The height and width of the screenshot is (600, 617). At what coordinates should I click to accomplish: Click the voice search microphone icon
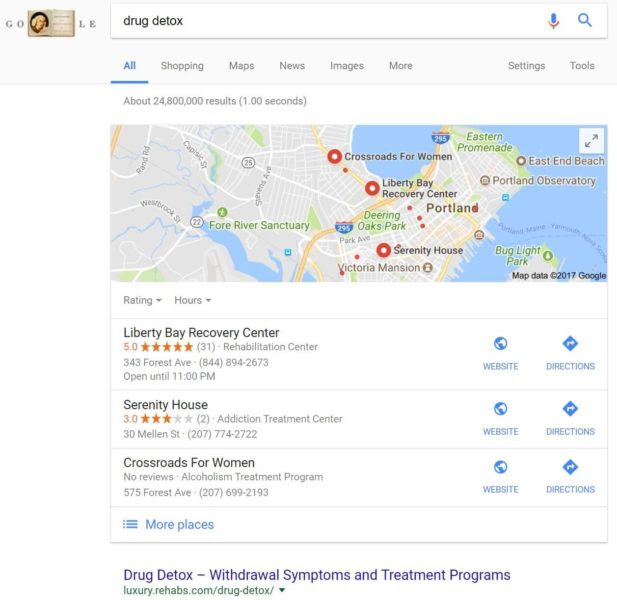pos(553,21)
